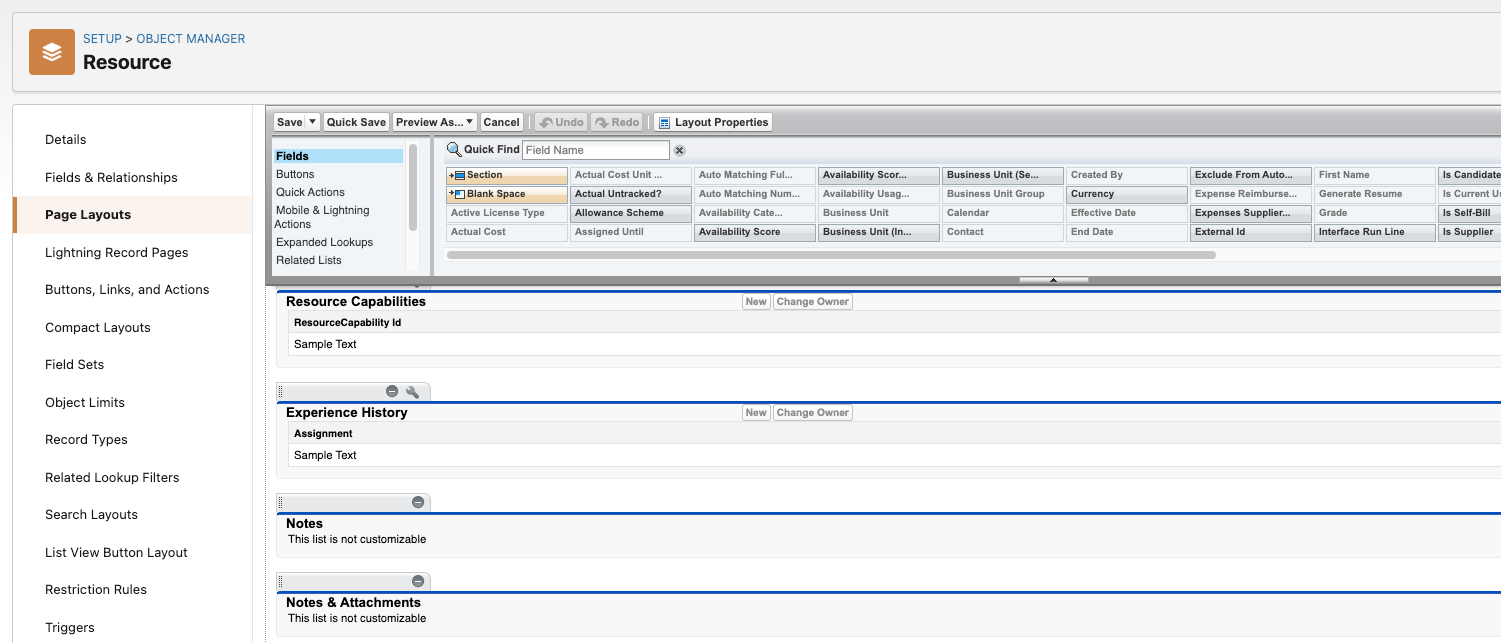
Task: Open Experience History related list properties wrench
Action: tap(412, 392)
